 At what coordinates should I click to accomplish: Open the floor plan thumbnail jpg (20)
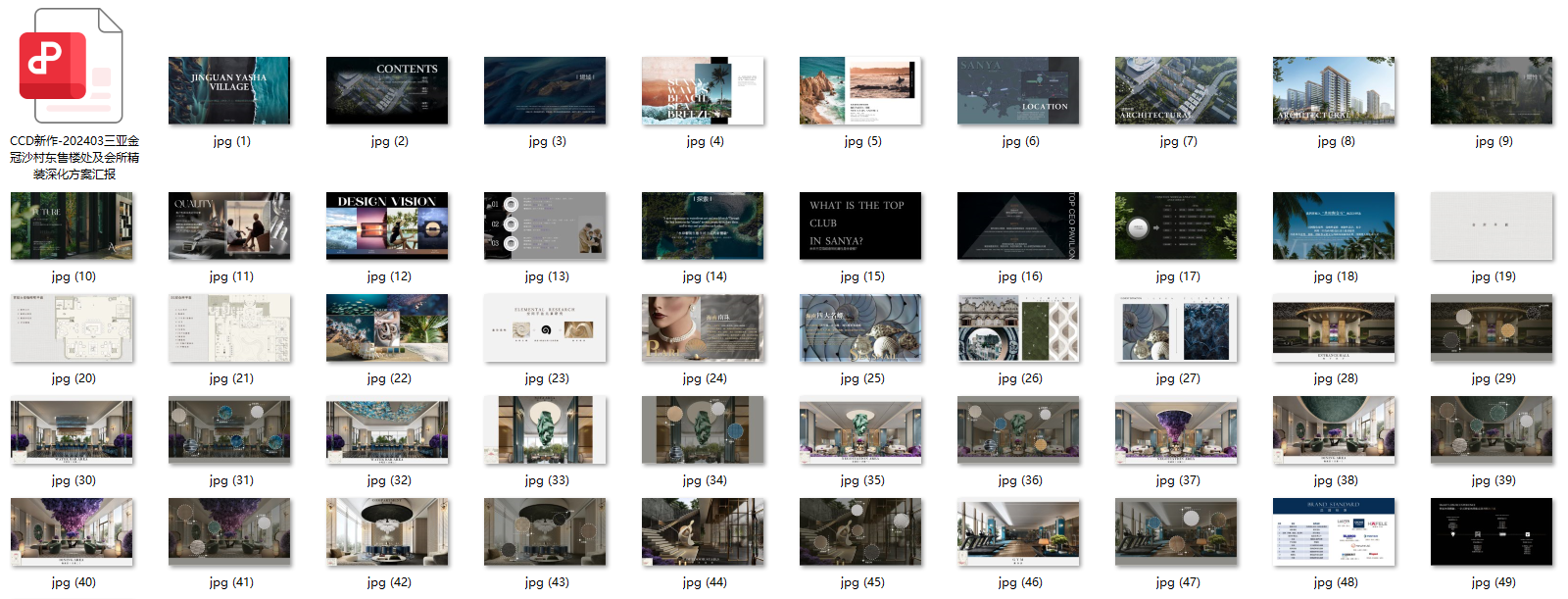pos(72,327)
